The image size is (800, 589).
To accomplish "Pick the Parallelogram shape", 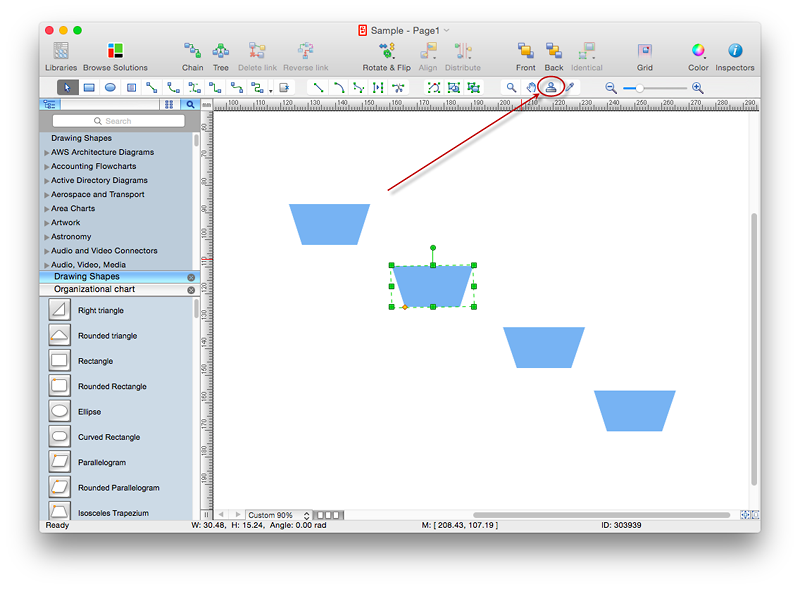I will pos(60,462).
